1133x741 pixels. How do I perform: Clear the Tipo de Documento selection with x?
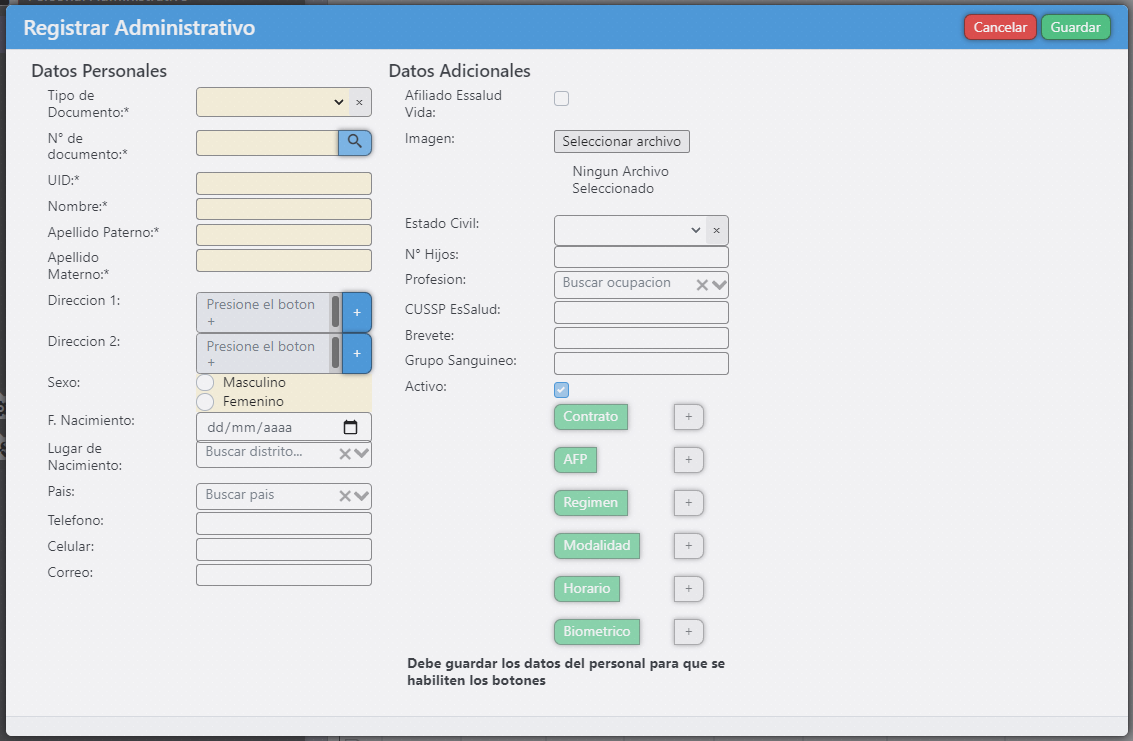(359, 102)
